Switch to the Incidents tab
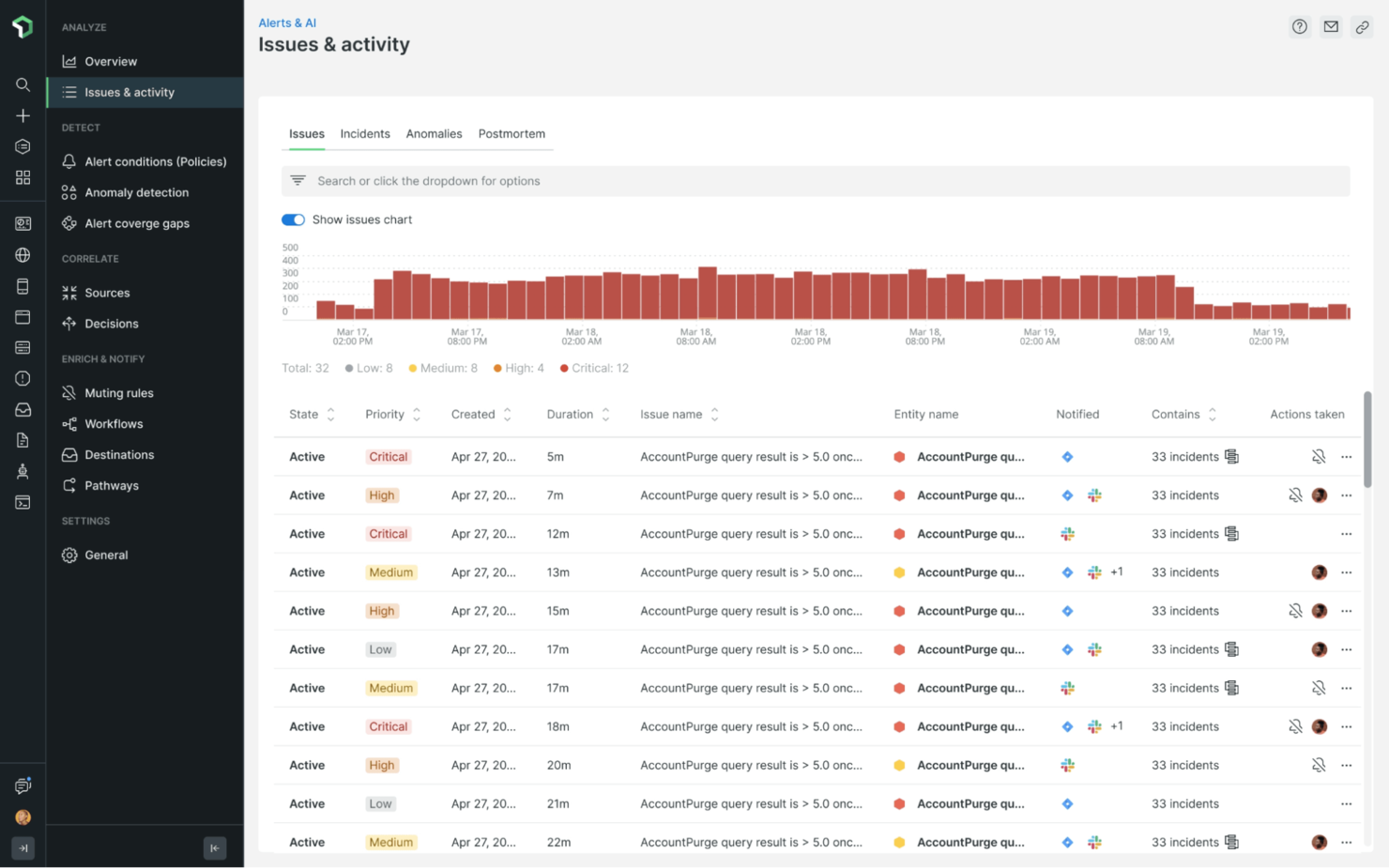Image resolution: width=1389 pixels, height=868 pixels. (364, 133)
